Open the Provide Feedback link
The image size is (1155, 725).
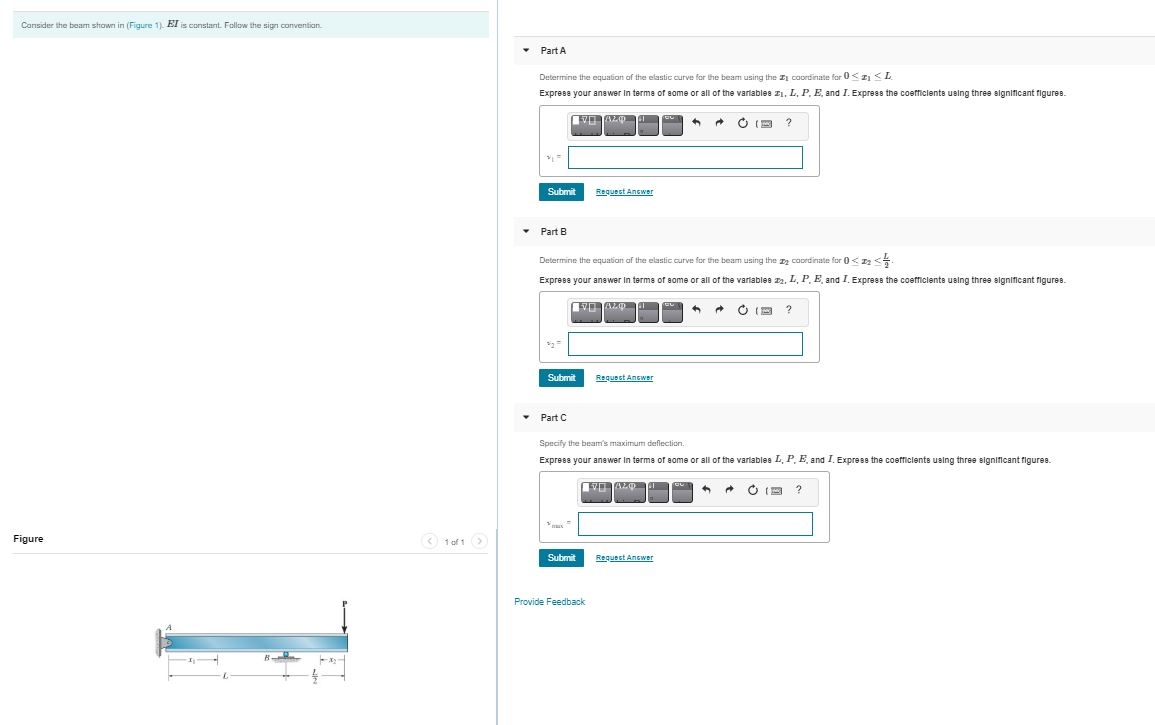pos(550,602)
